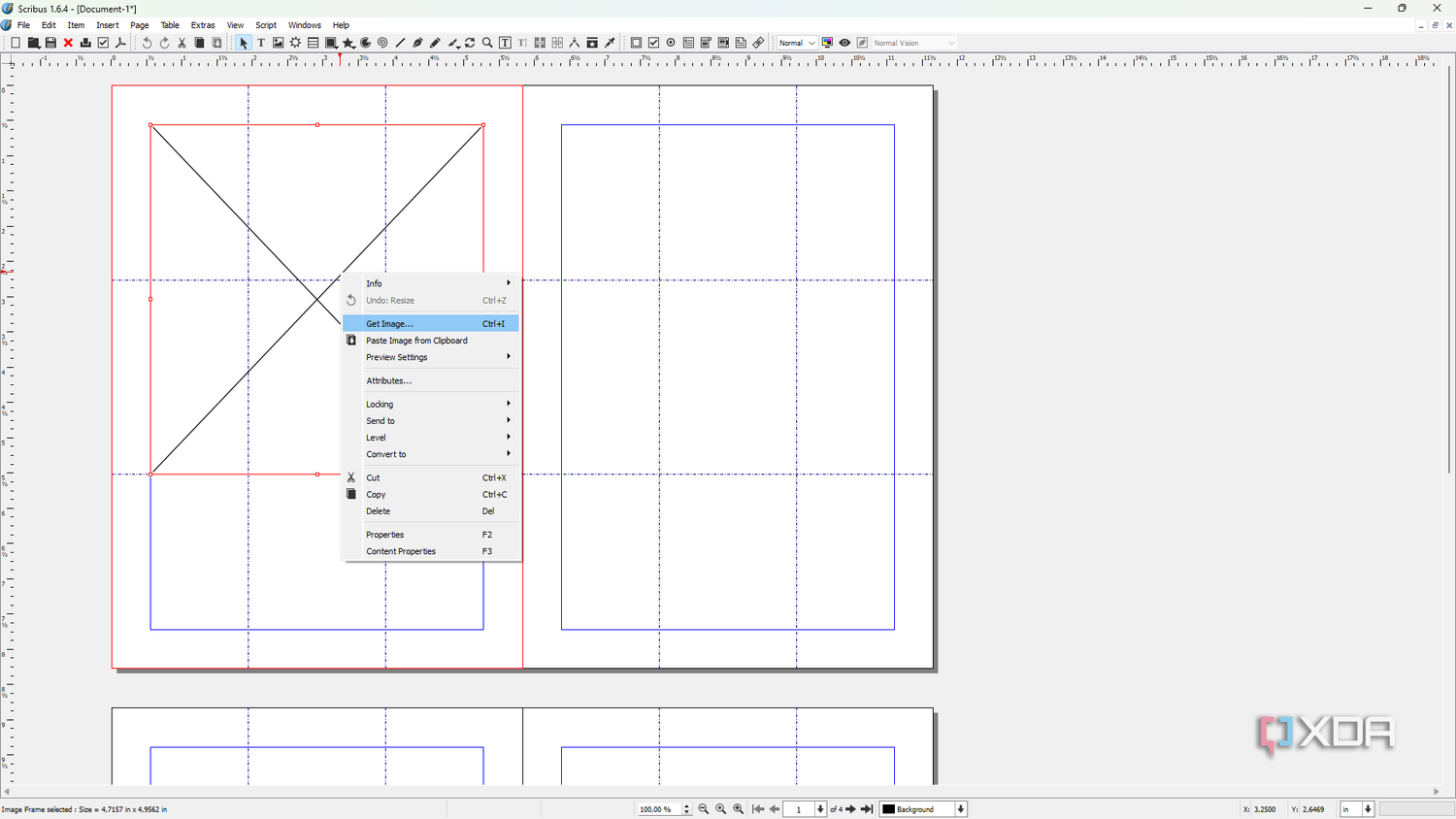Go to the last page arrow
Screen dimensions: 1456x819
[868, 809]
